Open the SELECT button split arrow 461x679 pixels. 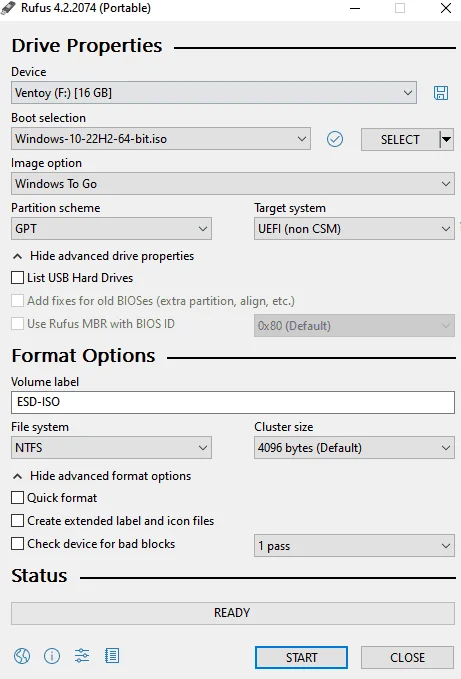coord(446,139)
